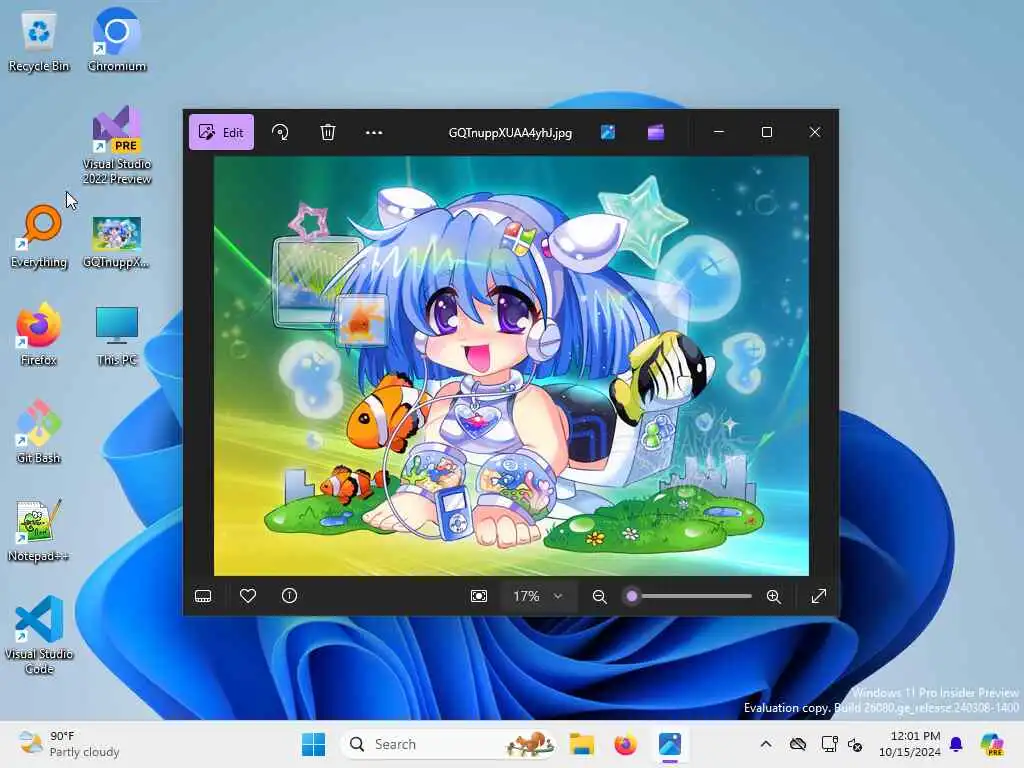This screenshot has height=768, width=1024.
Task: Click the purple Clipchamp icon in the title bar
Action: click(656, 133)
